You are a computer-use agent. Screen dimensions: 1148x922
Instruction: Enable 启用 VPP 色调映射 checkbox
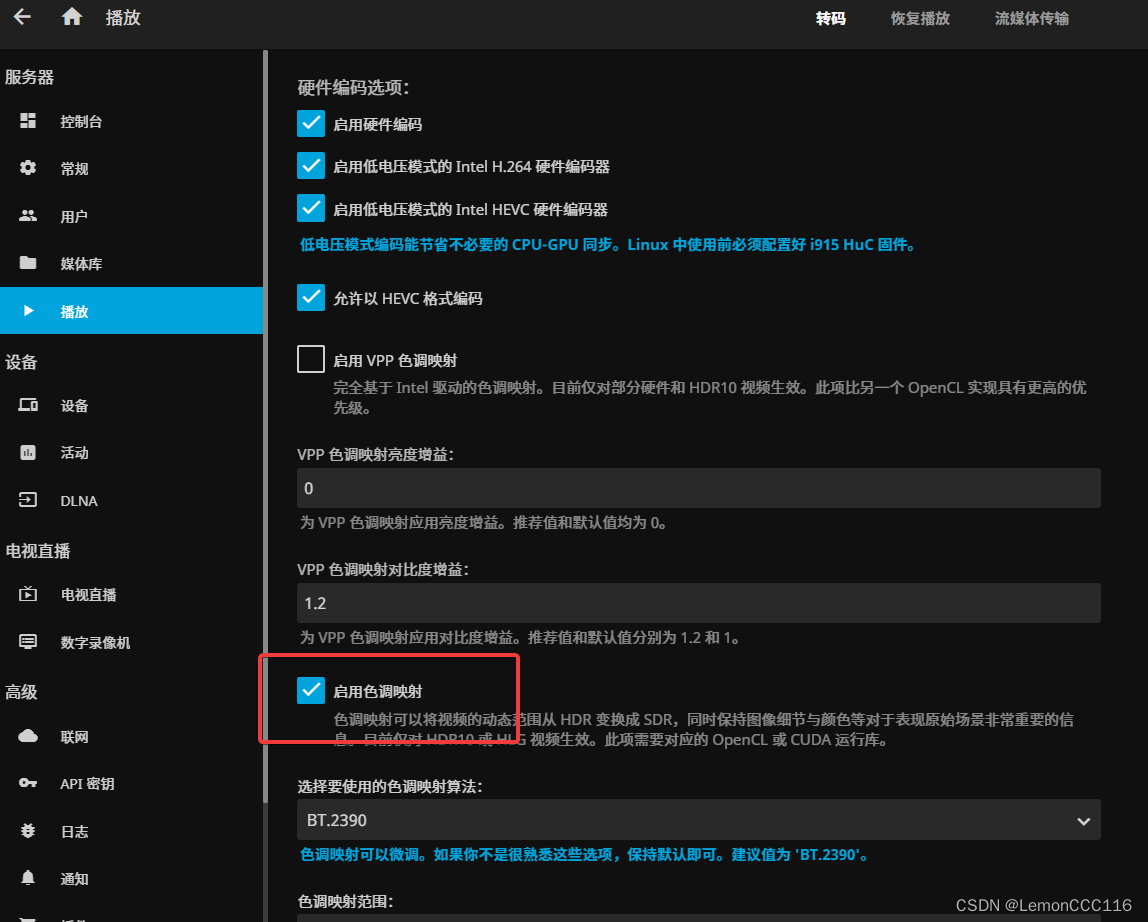311,360
